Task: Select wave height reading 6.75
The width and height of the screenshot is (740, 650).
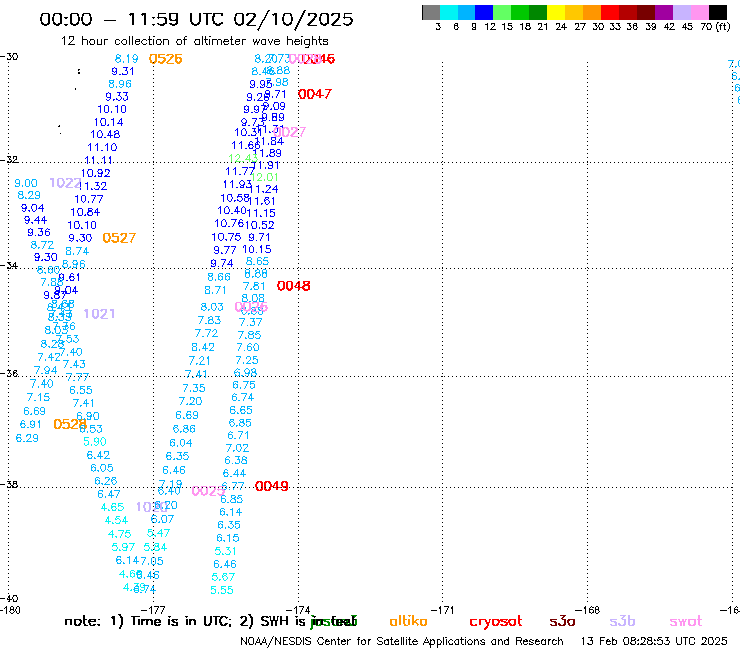Action: [x=244, y=385]
